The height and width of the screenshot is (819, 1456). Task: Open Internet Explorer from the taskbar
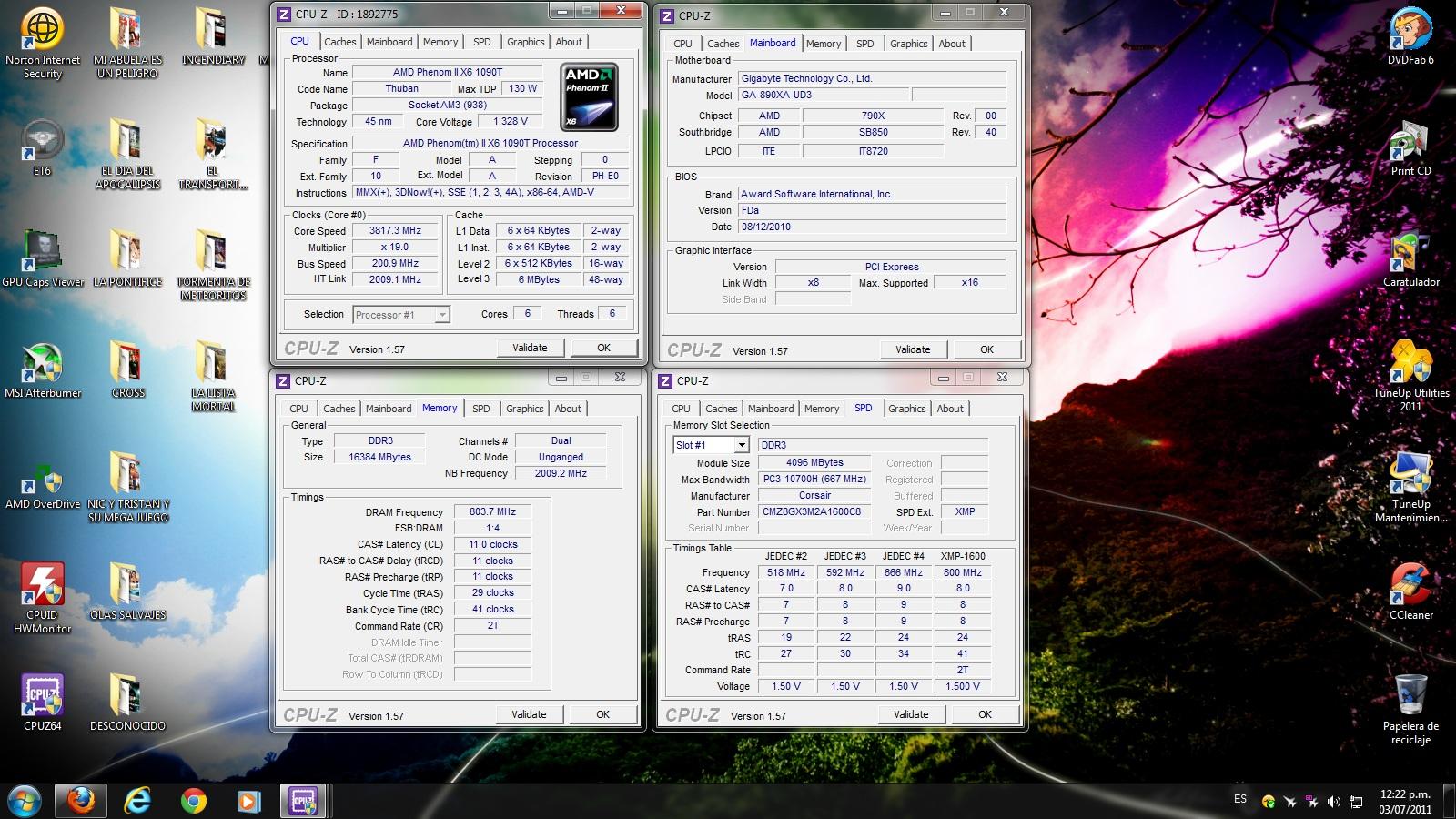137,801
